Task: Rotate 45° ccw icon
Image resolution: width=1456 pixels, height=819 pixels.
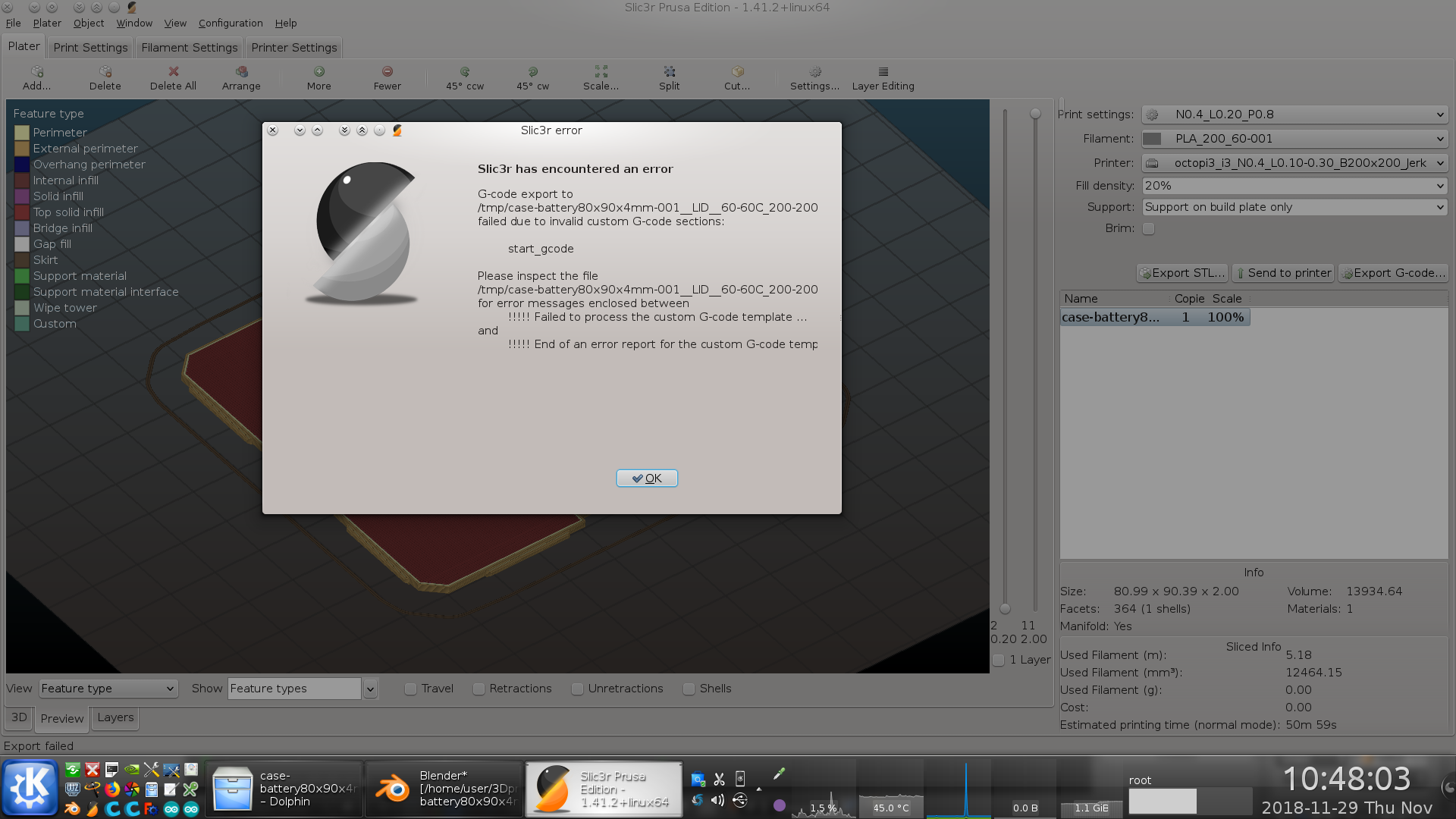Action: click(x=464, y=72)
